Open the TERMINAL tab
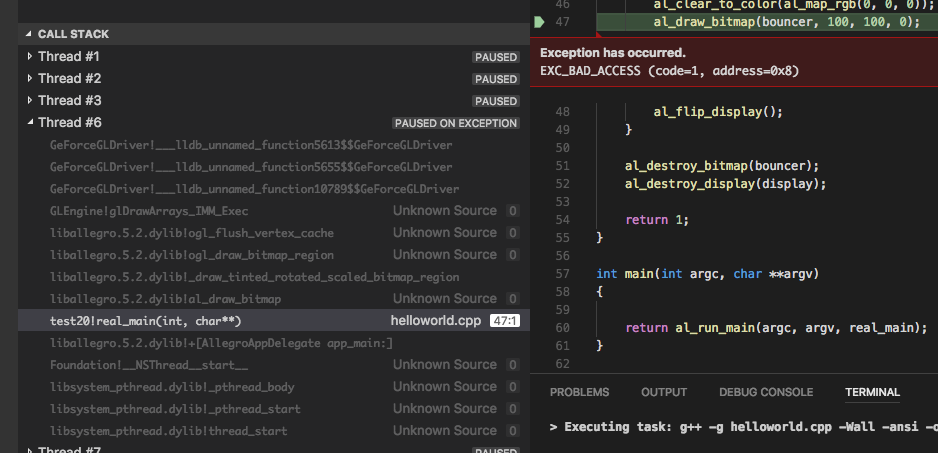This screenshot has height=453, width=938. (872, 393)
